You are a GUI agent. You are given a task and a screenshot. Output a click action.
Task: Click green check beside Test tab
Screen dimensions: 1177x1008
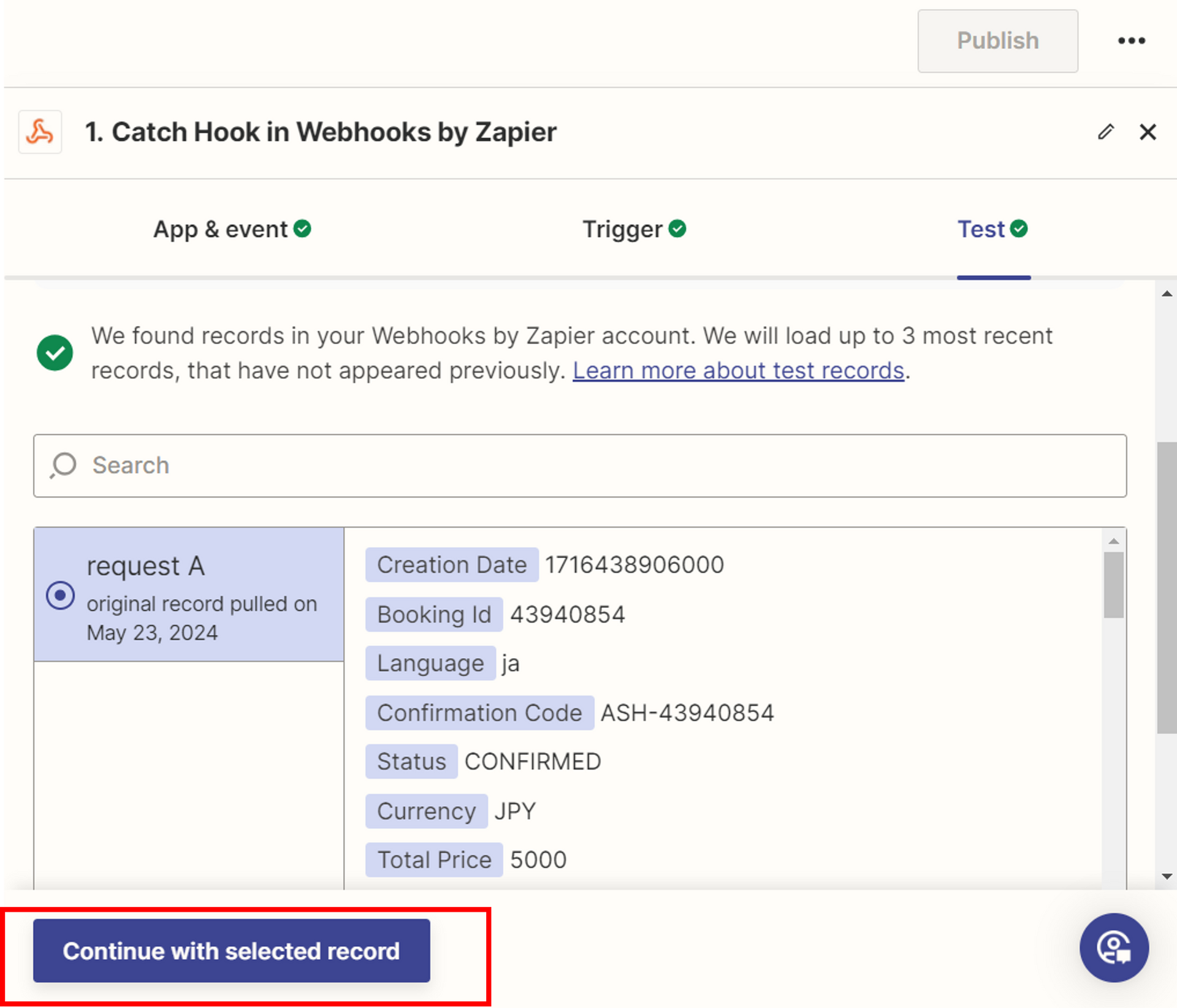tap(1019, 229)
